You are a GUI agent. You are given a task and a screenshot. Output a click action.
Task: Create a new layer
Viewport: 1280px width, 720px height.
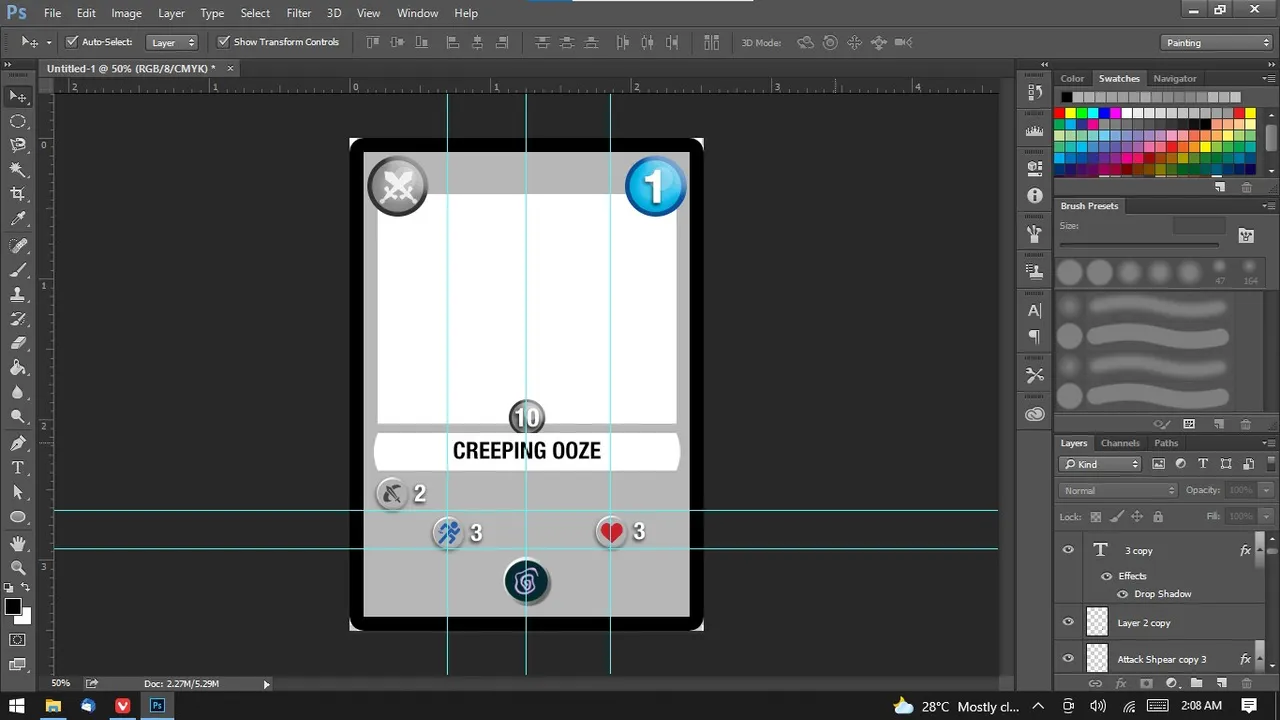click(x=1221, y=684)
